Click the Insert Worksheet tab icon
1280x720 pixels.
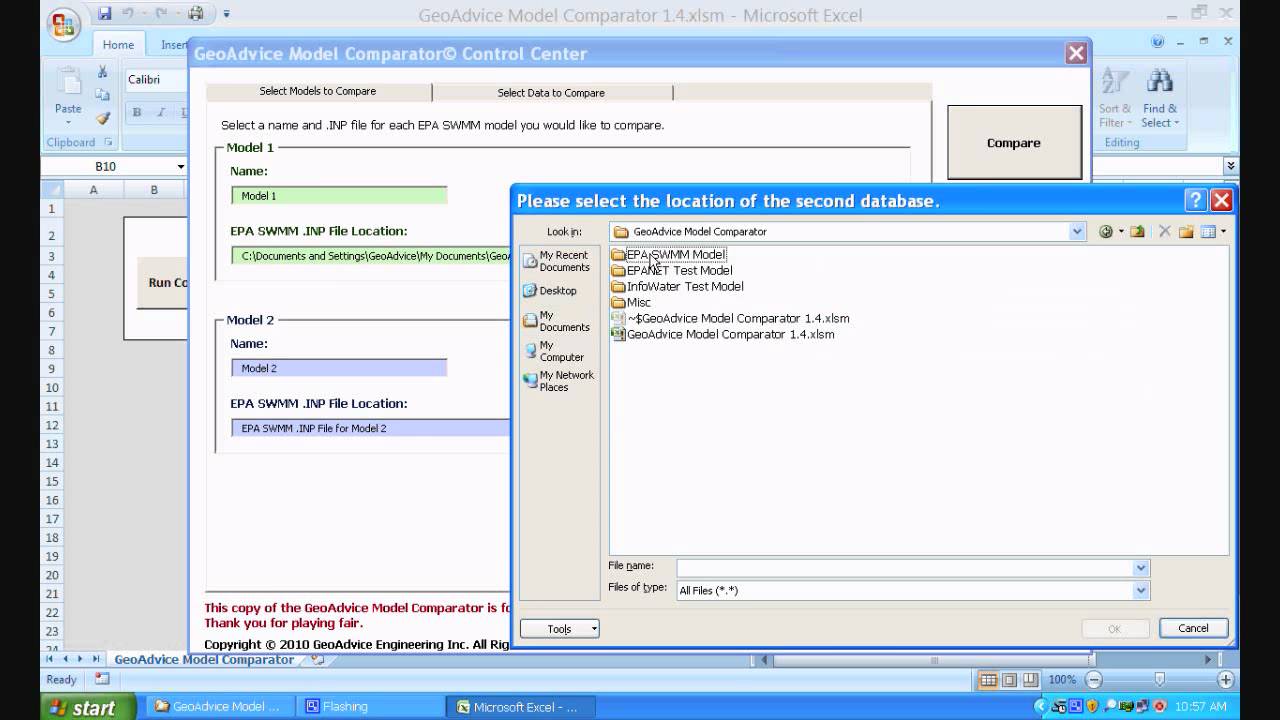tap(318, 660)
